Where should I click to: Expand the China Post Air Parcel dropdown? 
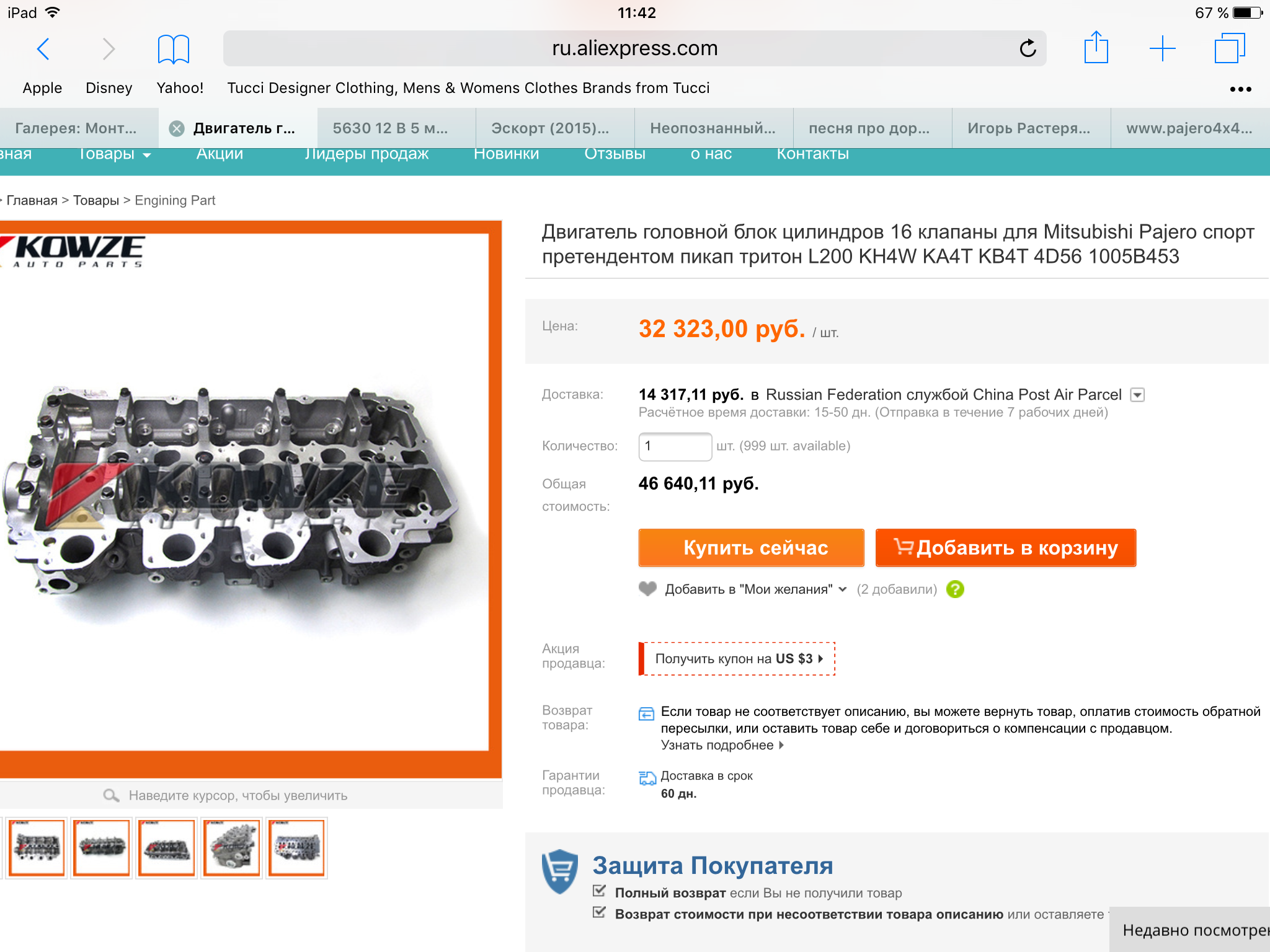[1137, 395]
